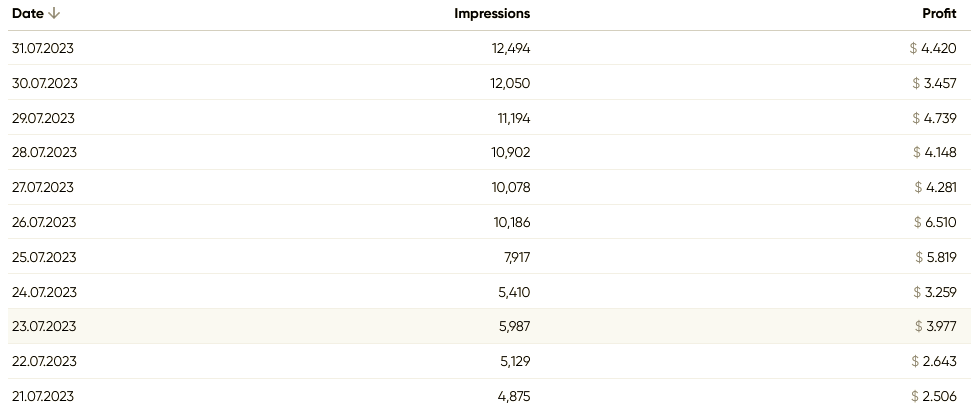Click impressions value 10,078
971x410 pixels.
[511, 187]
